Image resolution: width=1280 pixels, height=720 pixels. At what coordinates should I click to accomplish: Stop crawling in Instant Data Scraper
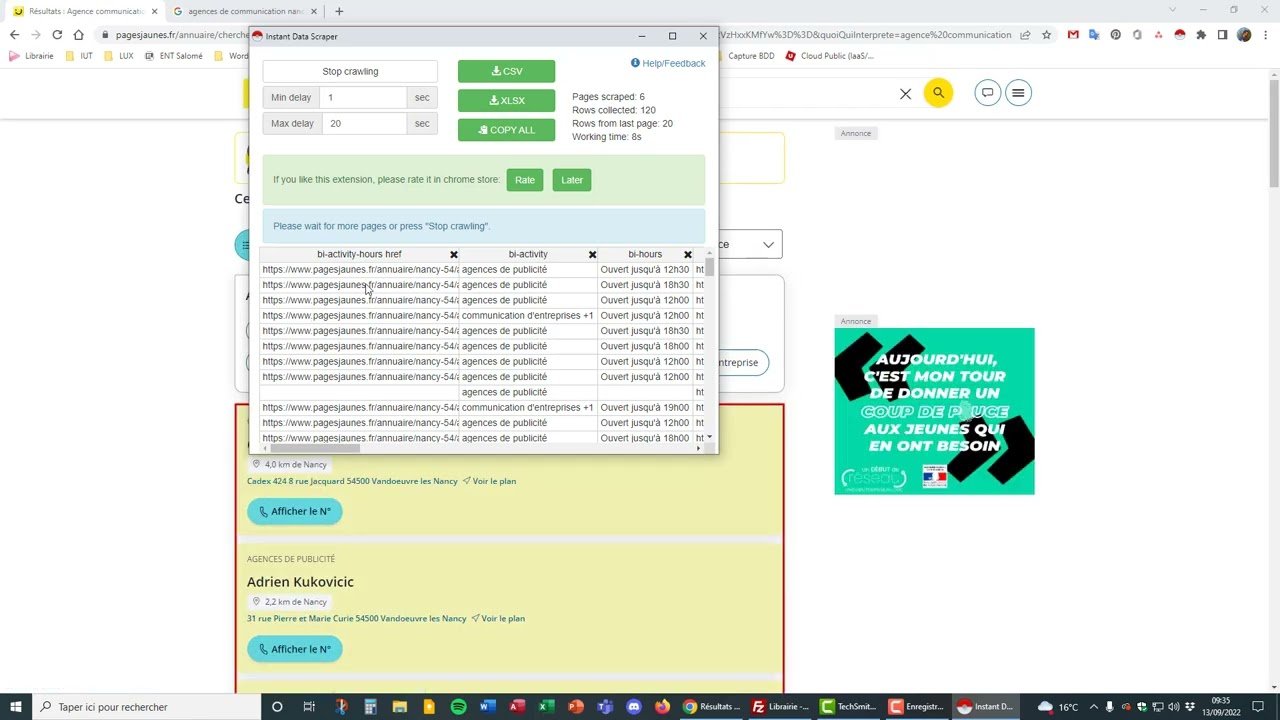(x=350, y=71)
